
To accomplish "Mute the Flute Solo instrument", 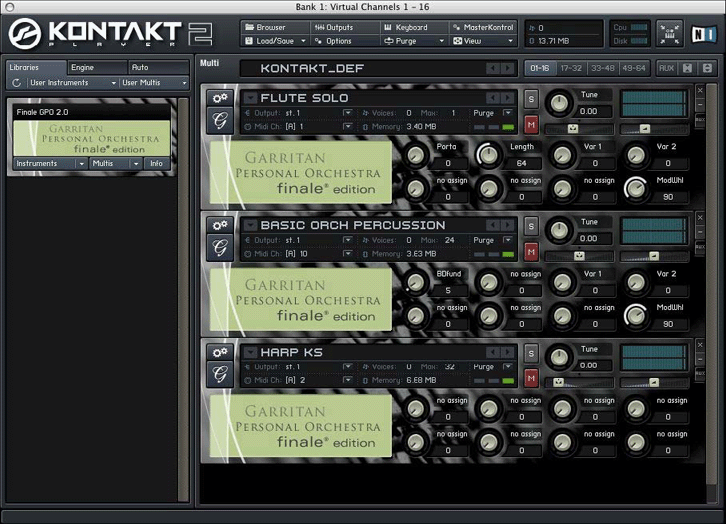I will pyautogui.click(x=531, y=125).
